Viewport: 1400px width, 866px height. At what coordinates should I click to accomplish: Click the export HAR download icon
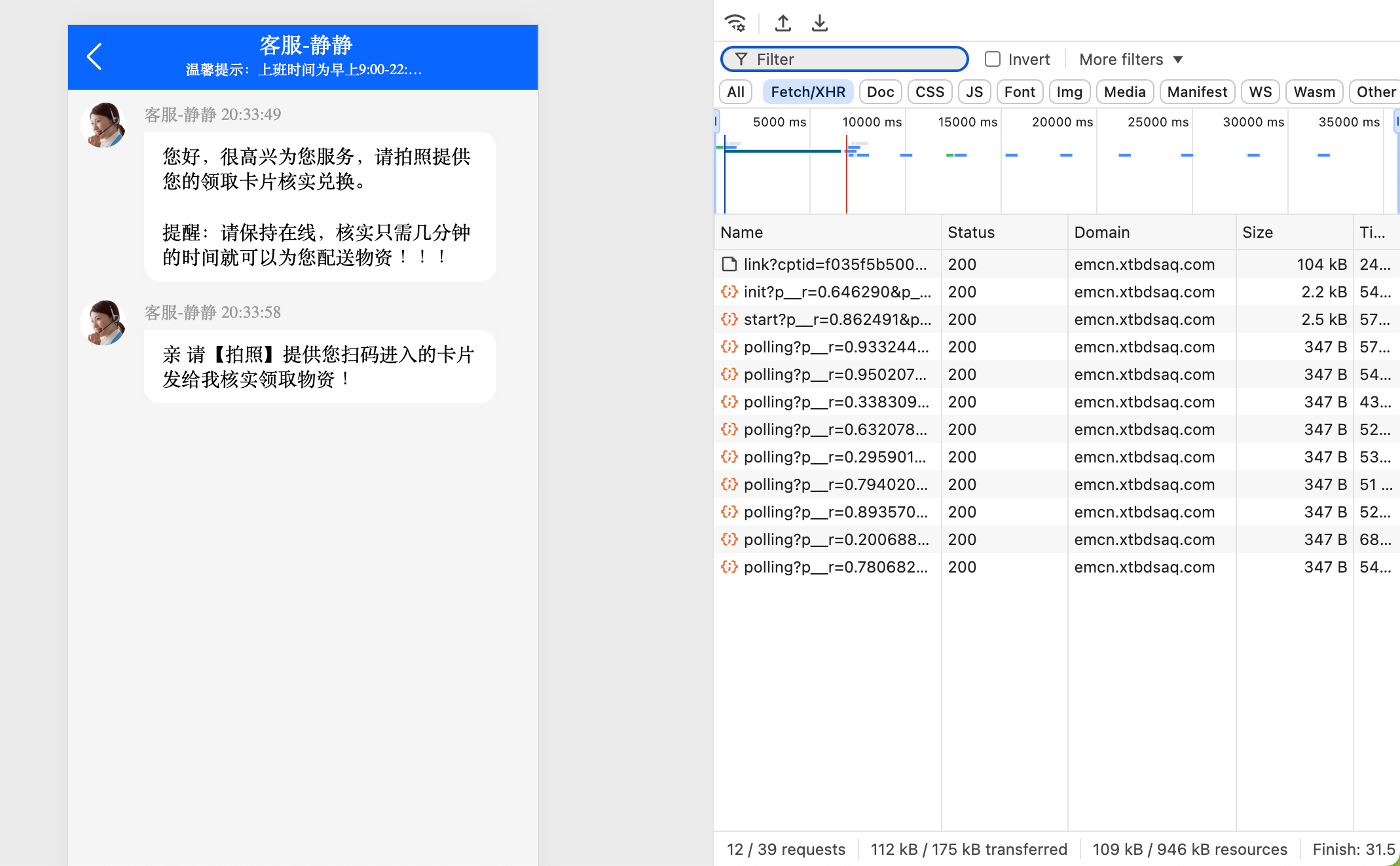(x=819, y=23)
